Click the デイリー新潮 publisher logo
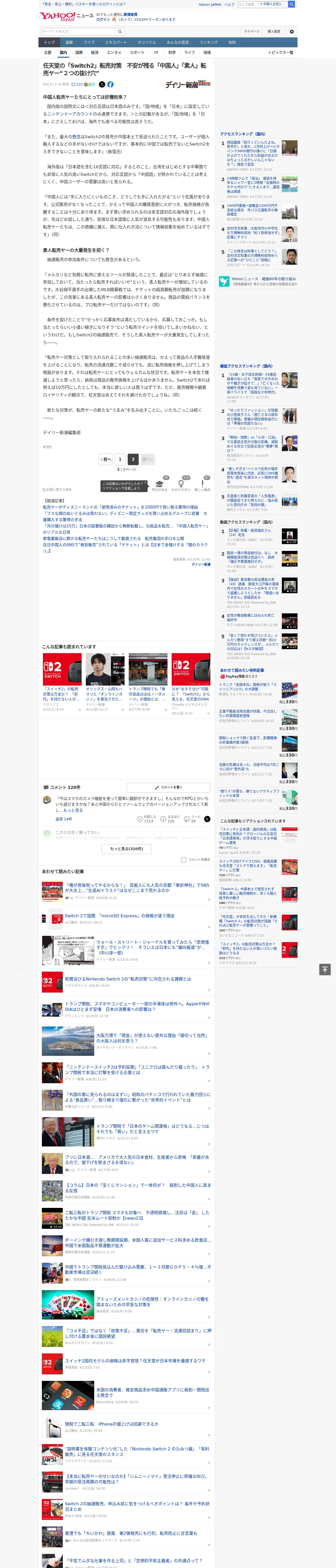336x1568 pixels. click(x=188, y=84)
